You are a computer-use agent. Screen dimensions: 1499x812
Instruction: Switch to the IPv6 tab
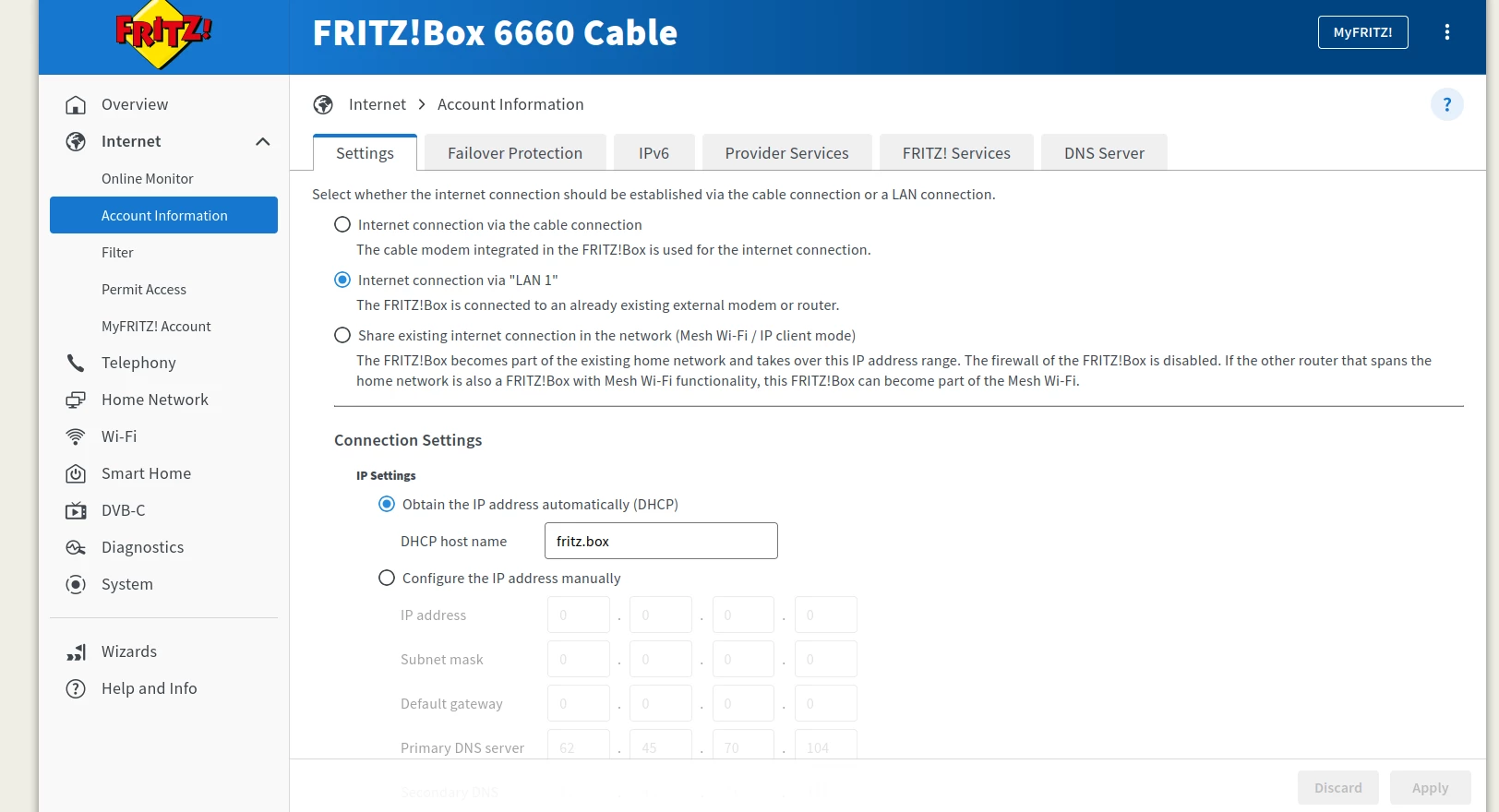654,153
